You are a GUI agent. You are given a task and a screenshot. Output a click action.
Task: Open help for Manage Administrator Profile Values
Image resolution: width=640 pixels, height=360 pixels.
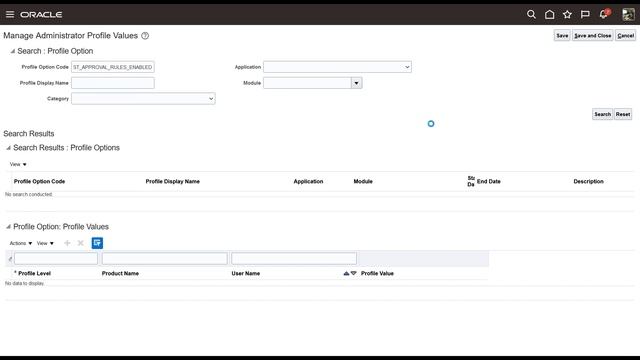[x=145, y=36]
